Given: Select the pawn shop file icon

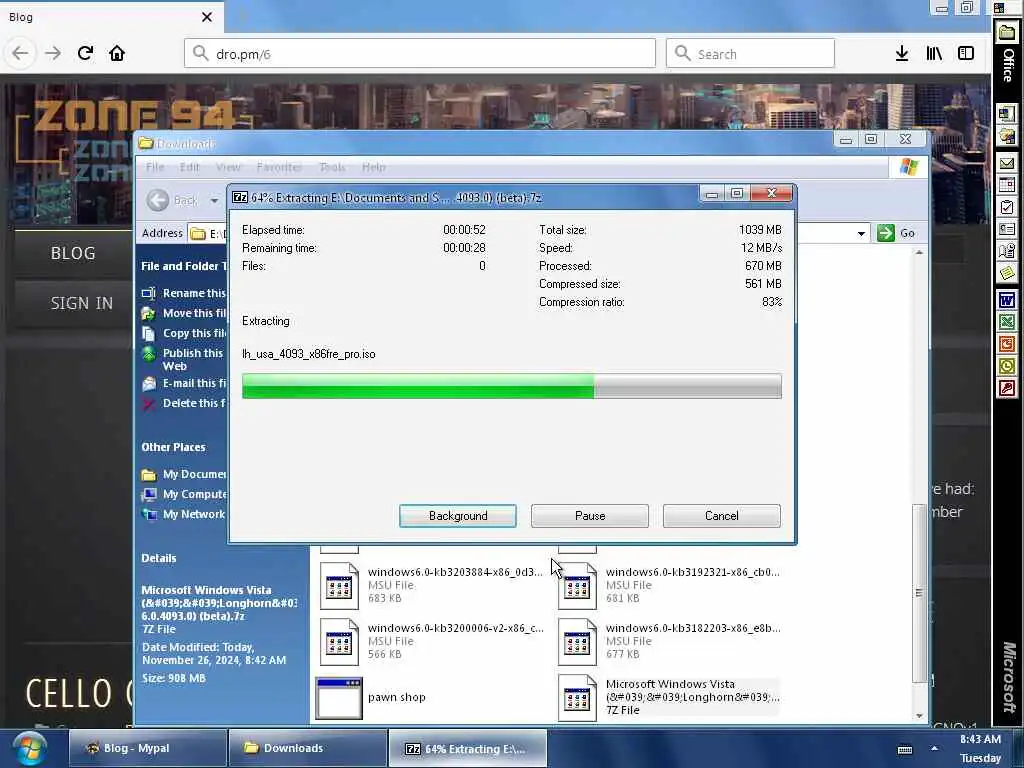Looking at the screenshot, I should point(339,698).
